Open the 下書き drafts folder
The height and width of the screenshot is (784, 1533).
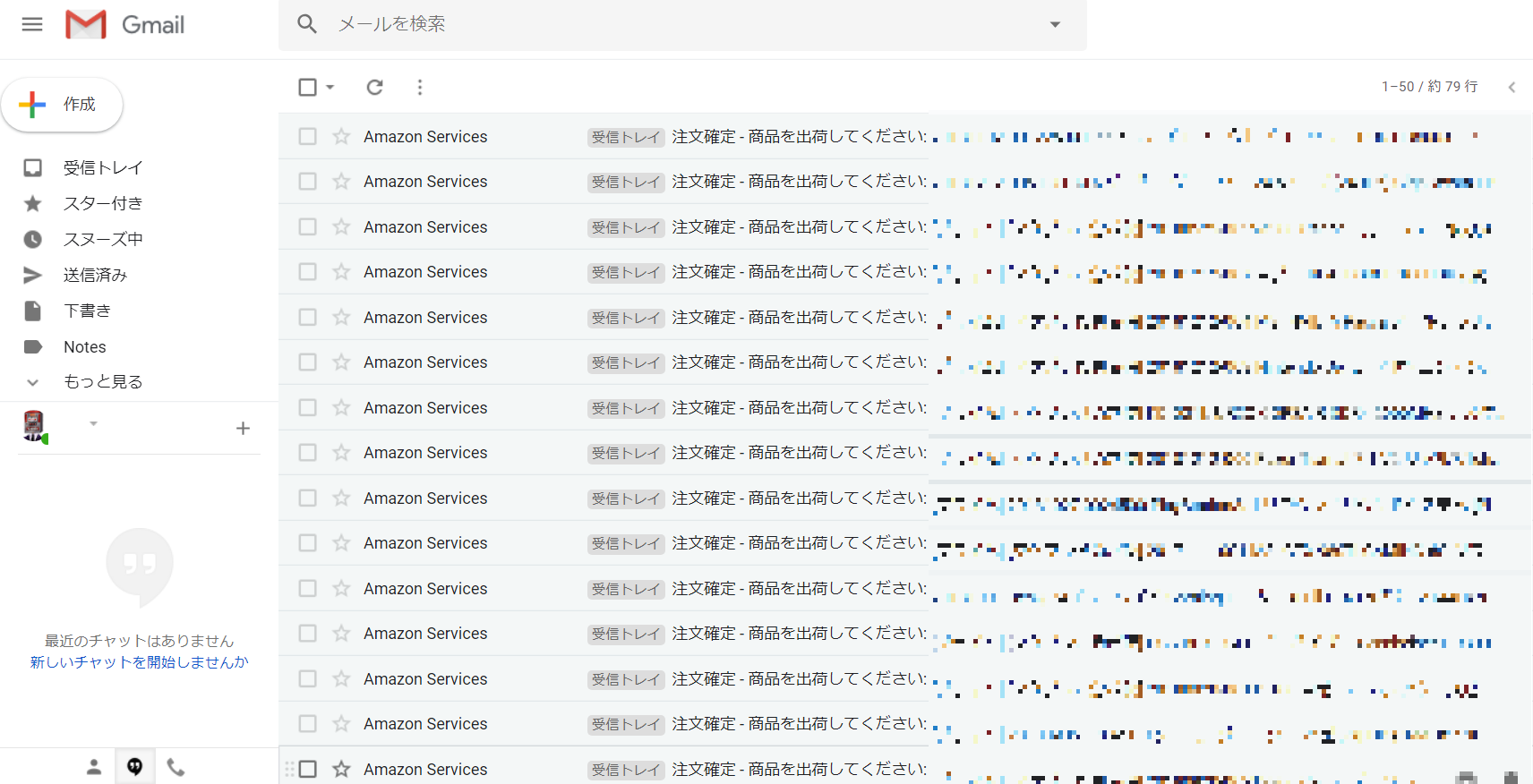pyautogui.click(x=87, y=311)
